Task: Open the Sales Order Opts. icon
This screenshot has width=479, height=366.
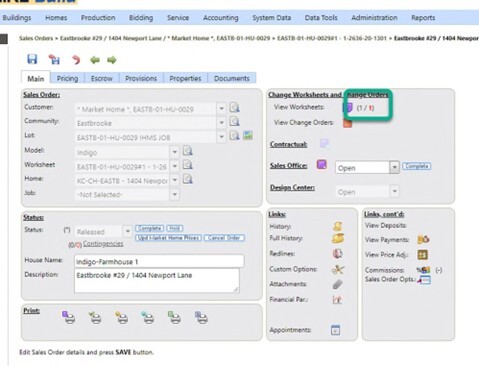Action: pos(424,280)
